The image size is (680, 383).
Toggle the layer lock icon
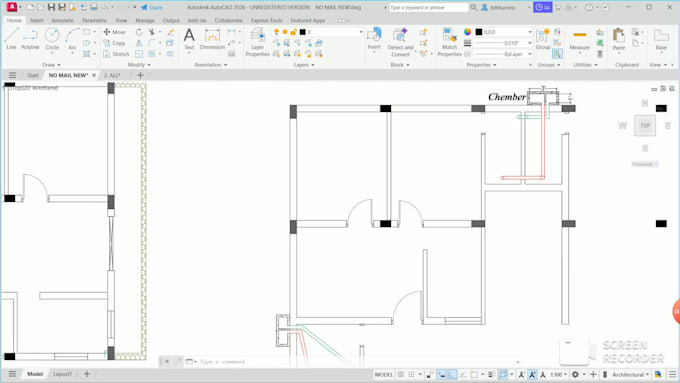coord(294,32)
